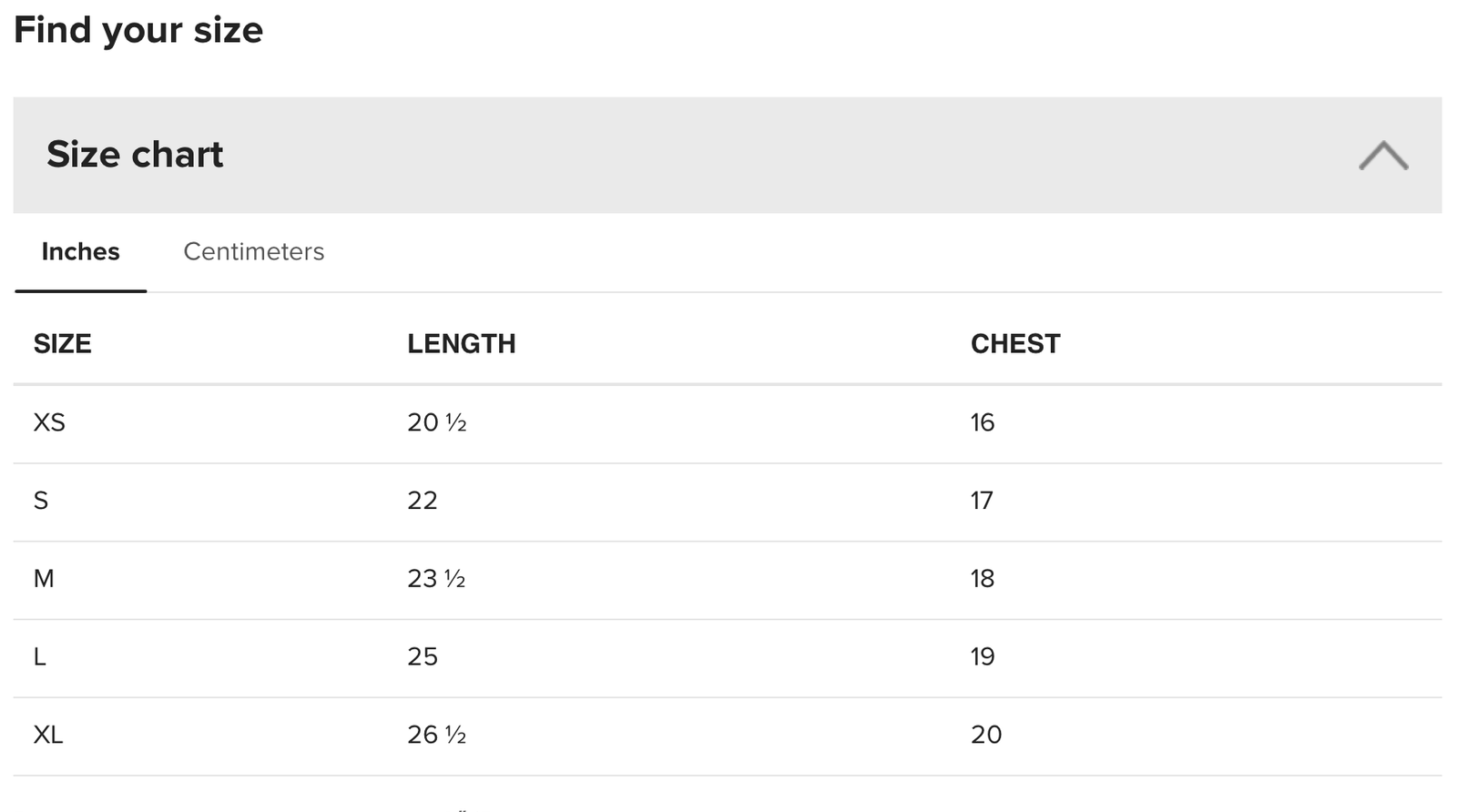Click the 25 length value
This screenshot has width=1457, height=812.
(423, 657)
